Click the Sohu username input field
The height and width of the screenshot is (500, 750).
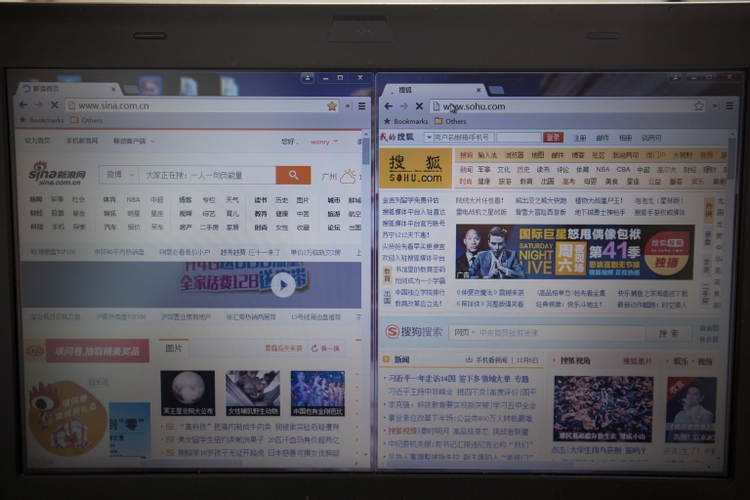point(462,137)
